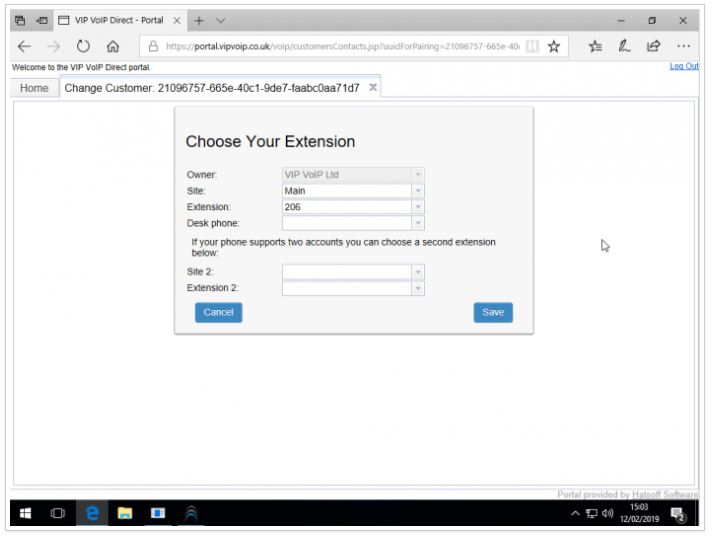Expand the Owner dropdown
This screenshot has height=537, width=712.
coord(418,175)
